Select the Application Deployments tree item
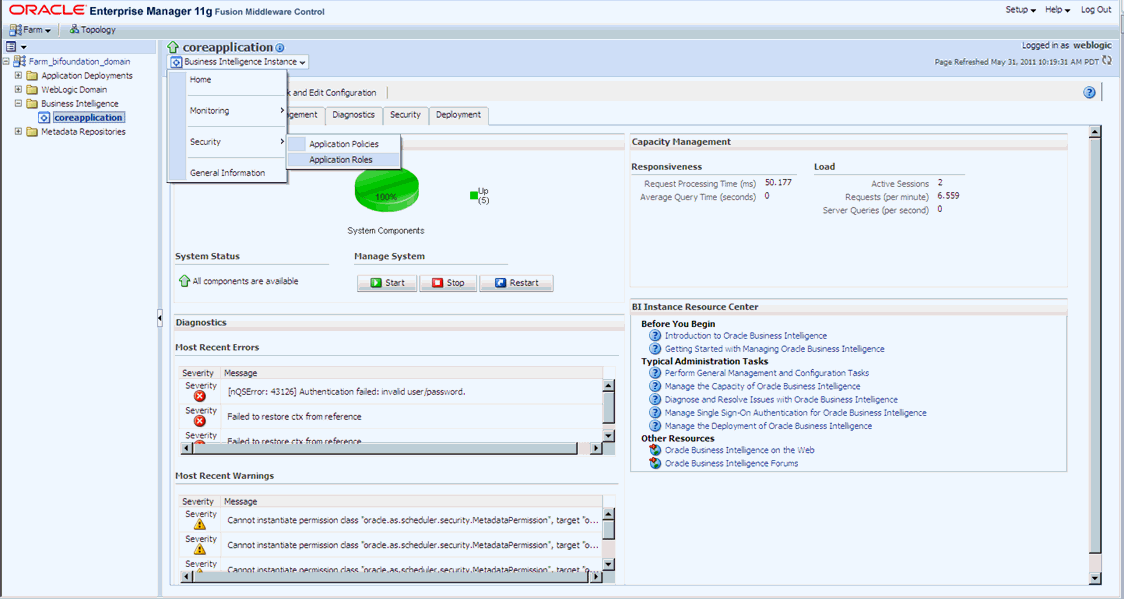Viewport: 1124px width, 599px height. point(87,75)
